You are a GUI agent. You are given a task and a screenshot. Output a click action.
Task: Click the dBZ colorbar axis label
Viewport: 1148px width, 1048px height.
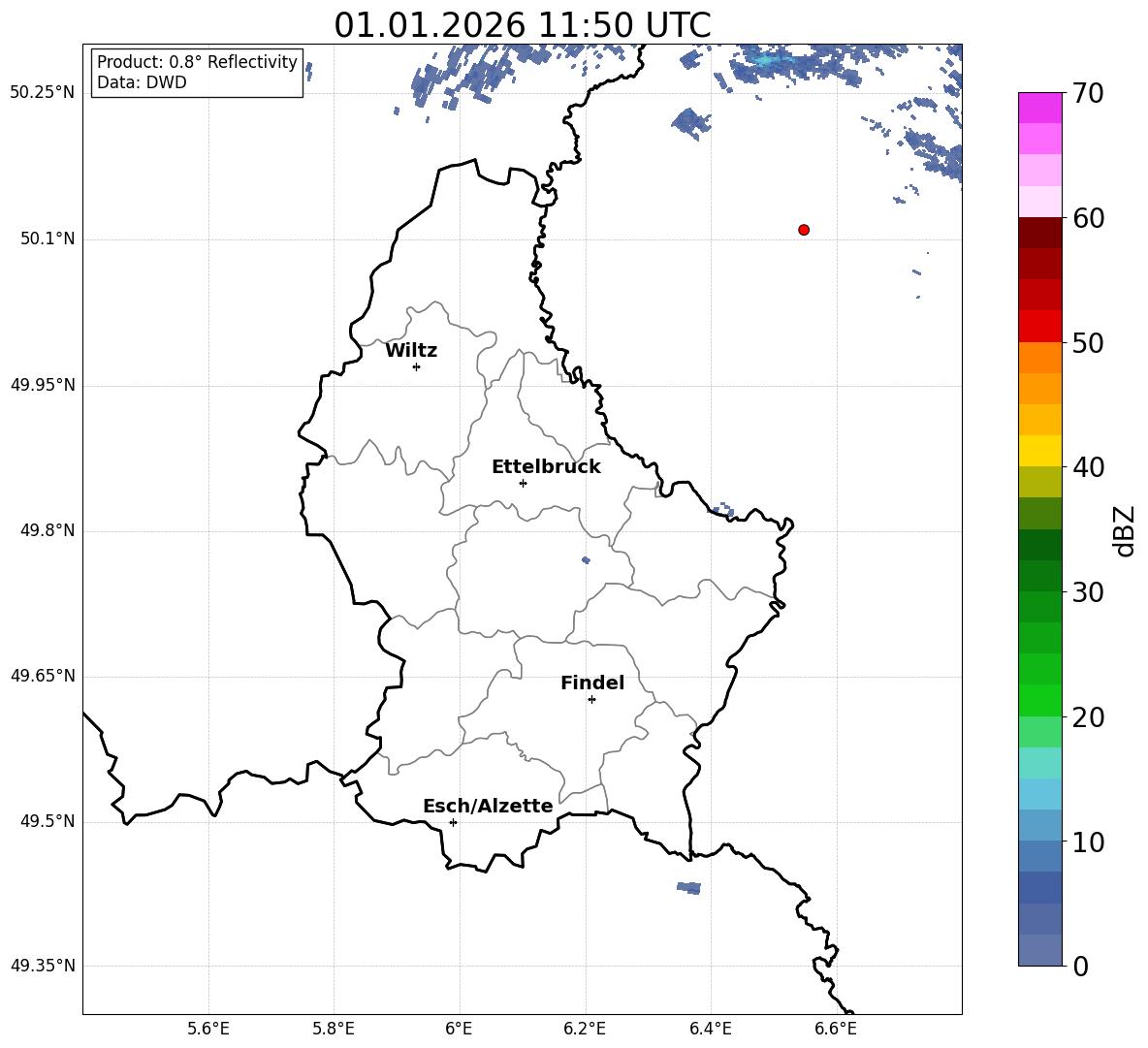click(1126, 530)
